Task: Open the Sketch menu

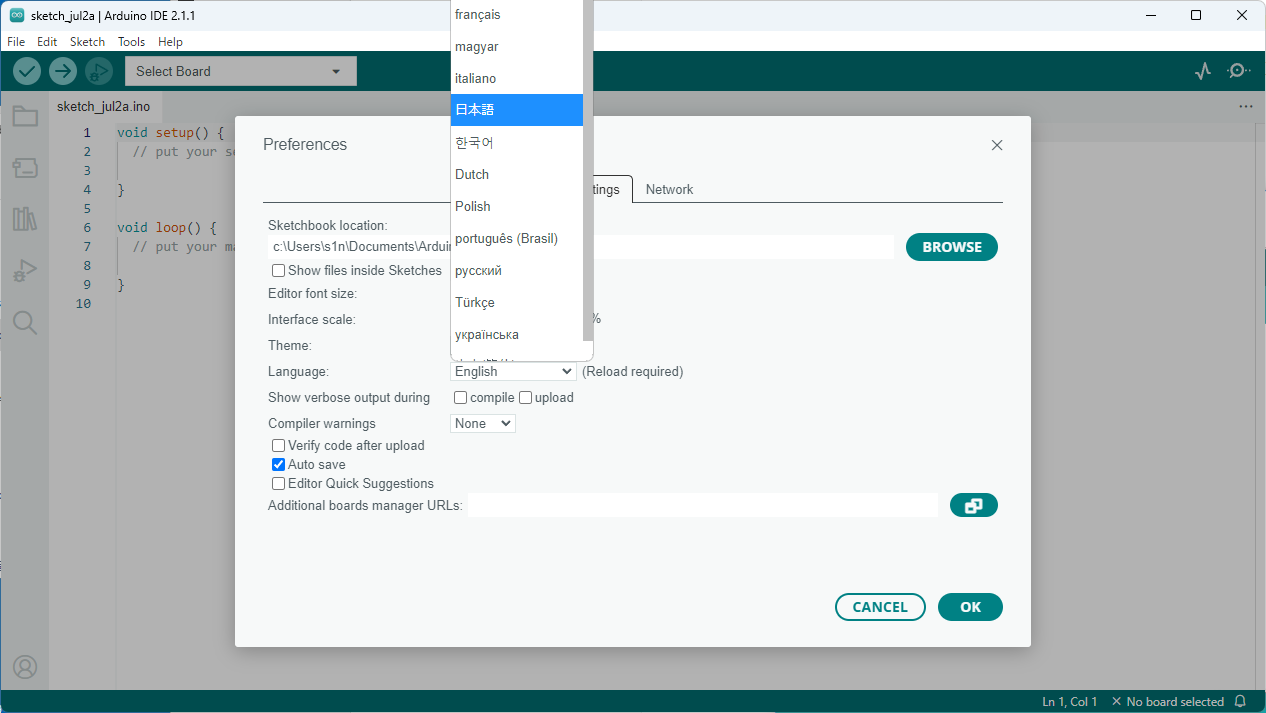Action: [87, 42]
